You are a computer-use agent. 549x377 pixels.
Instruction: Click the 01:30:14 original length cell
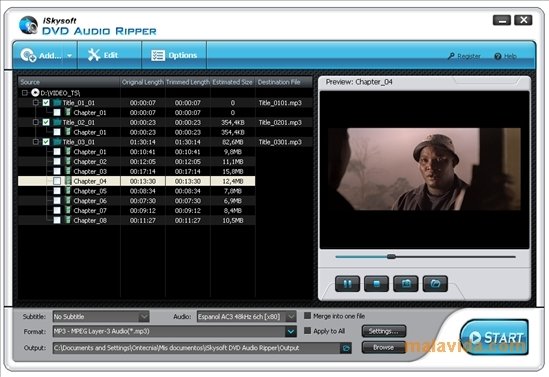click(143, 142)
